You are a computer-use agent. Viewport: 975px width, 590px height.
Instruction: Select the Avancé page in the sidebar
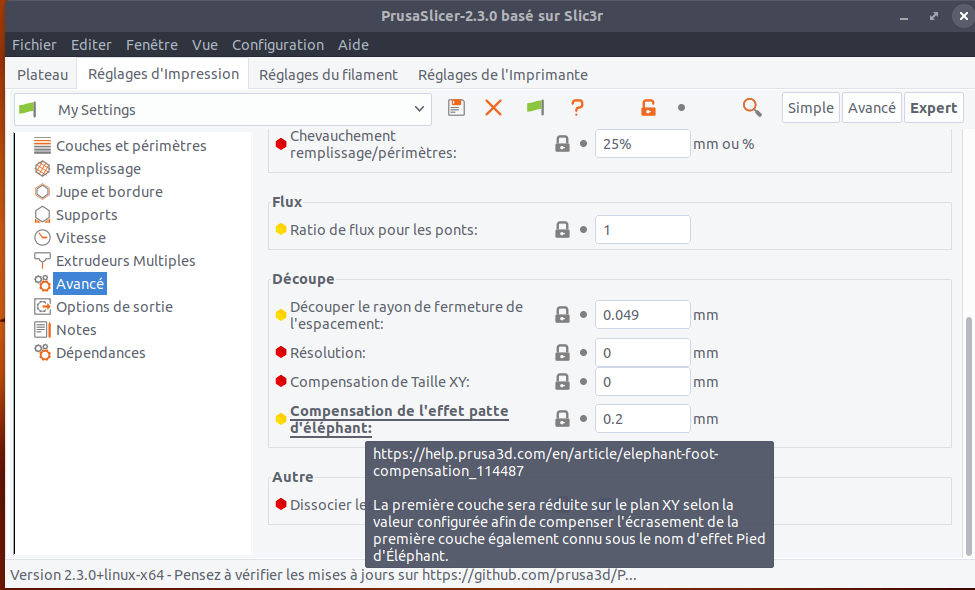click(80, 283)
